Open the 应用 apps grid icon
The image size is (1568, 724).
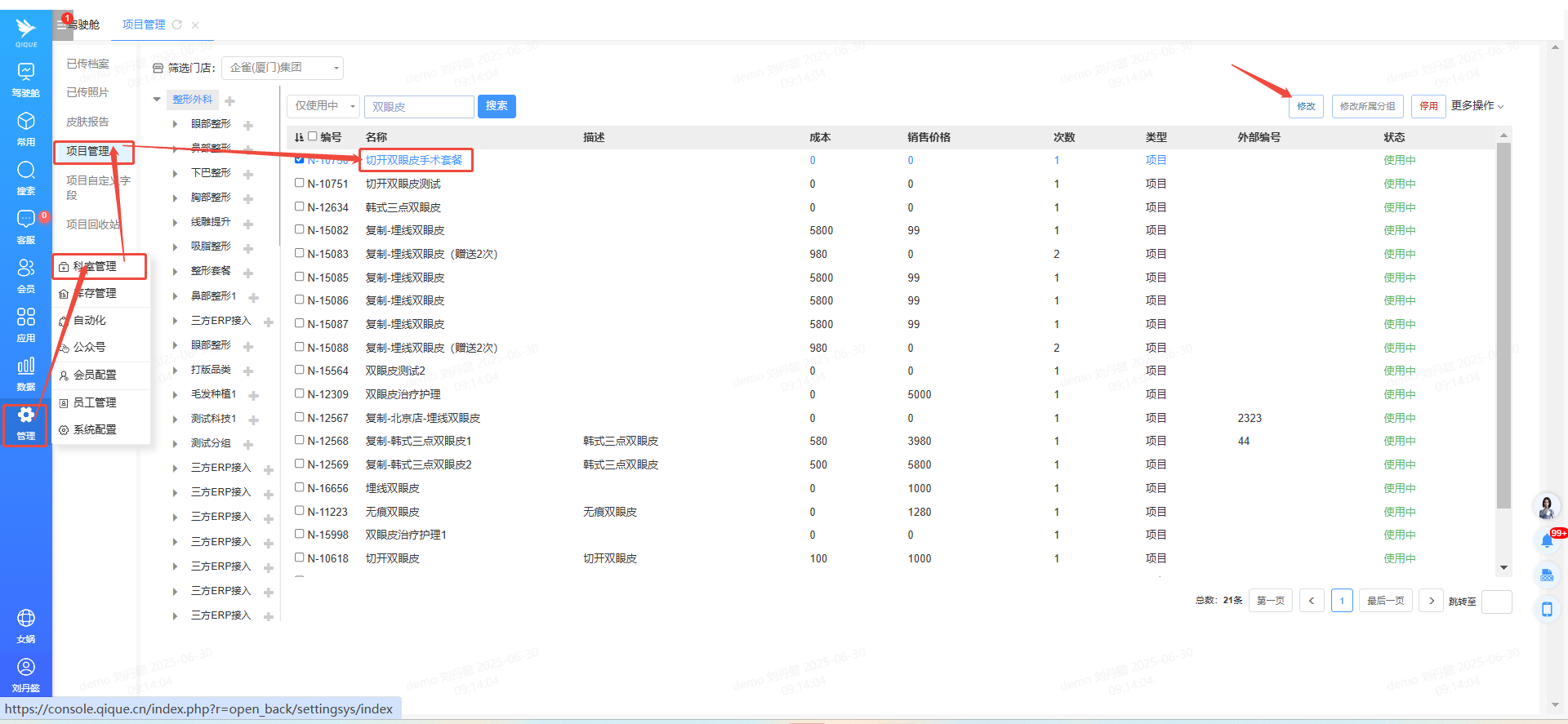pyautogui.click(x=26, y=318)
